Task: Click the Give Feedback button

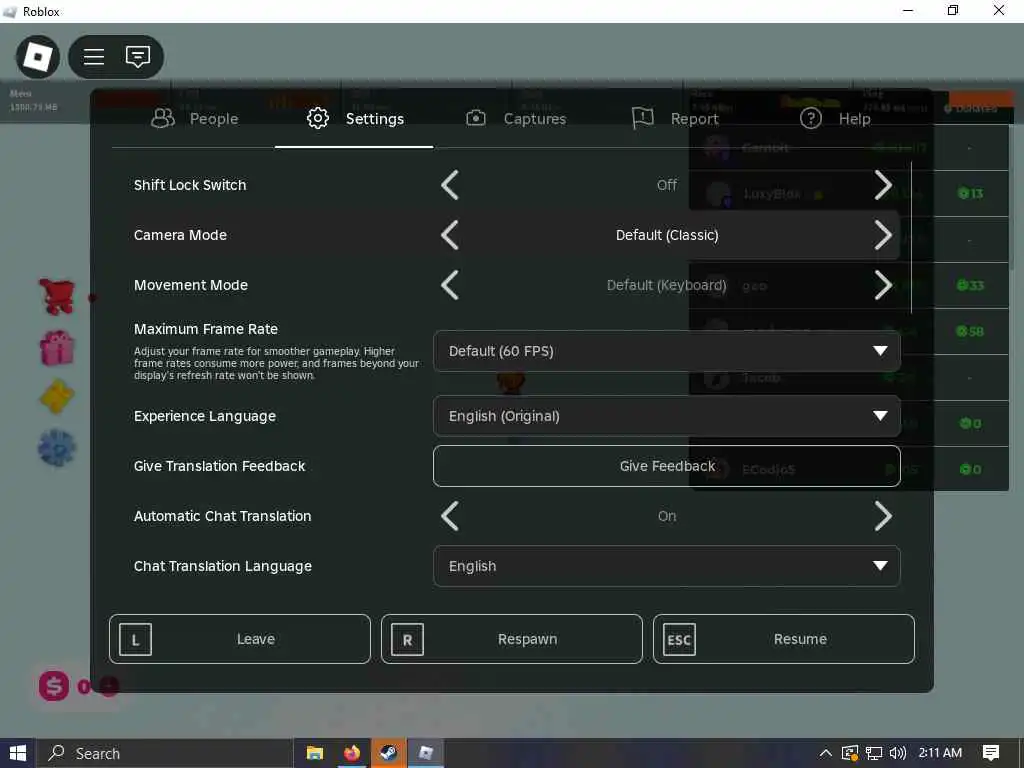Action: point(667,466)
